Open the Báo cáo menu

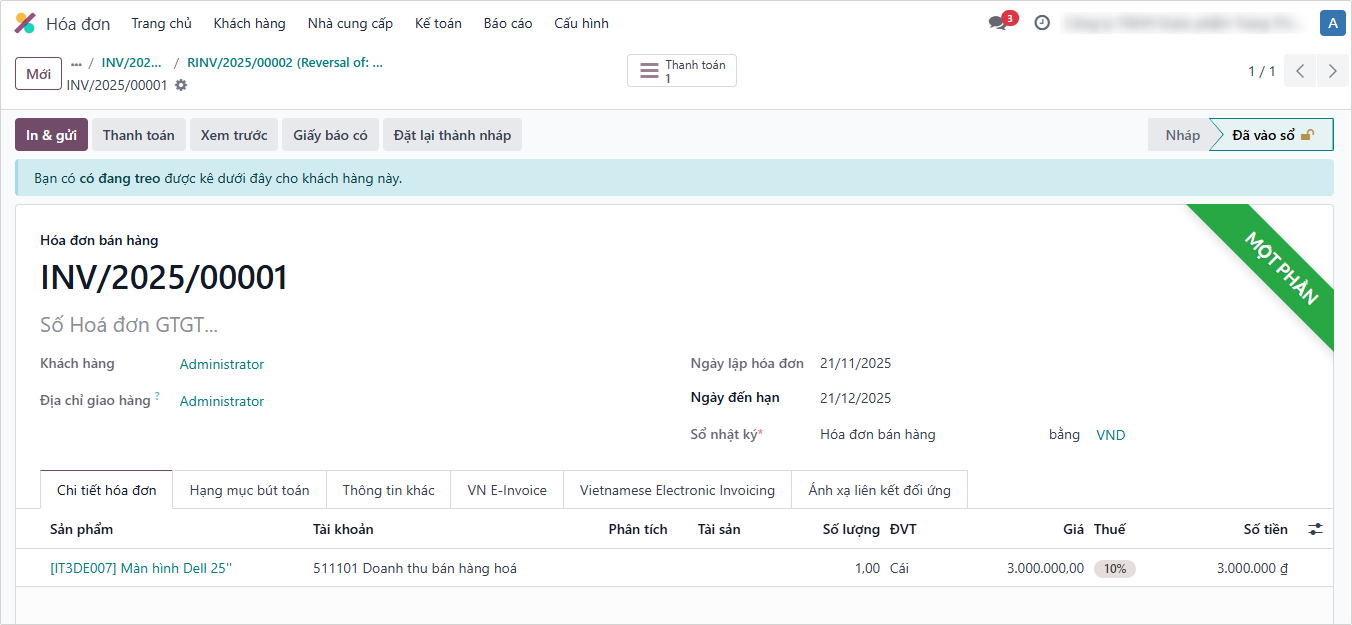(x=508, y=23)
